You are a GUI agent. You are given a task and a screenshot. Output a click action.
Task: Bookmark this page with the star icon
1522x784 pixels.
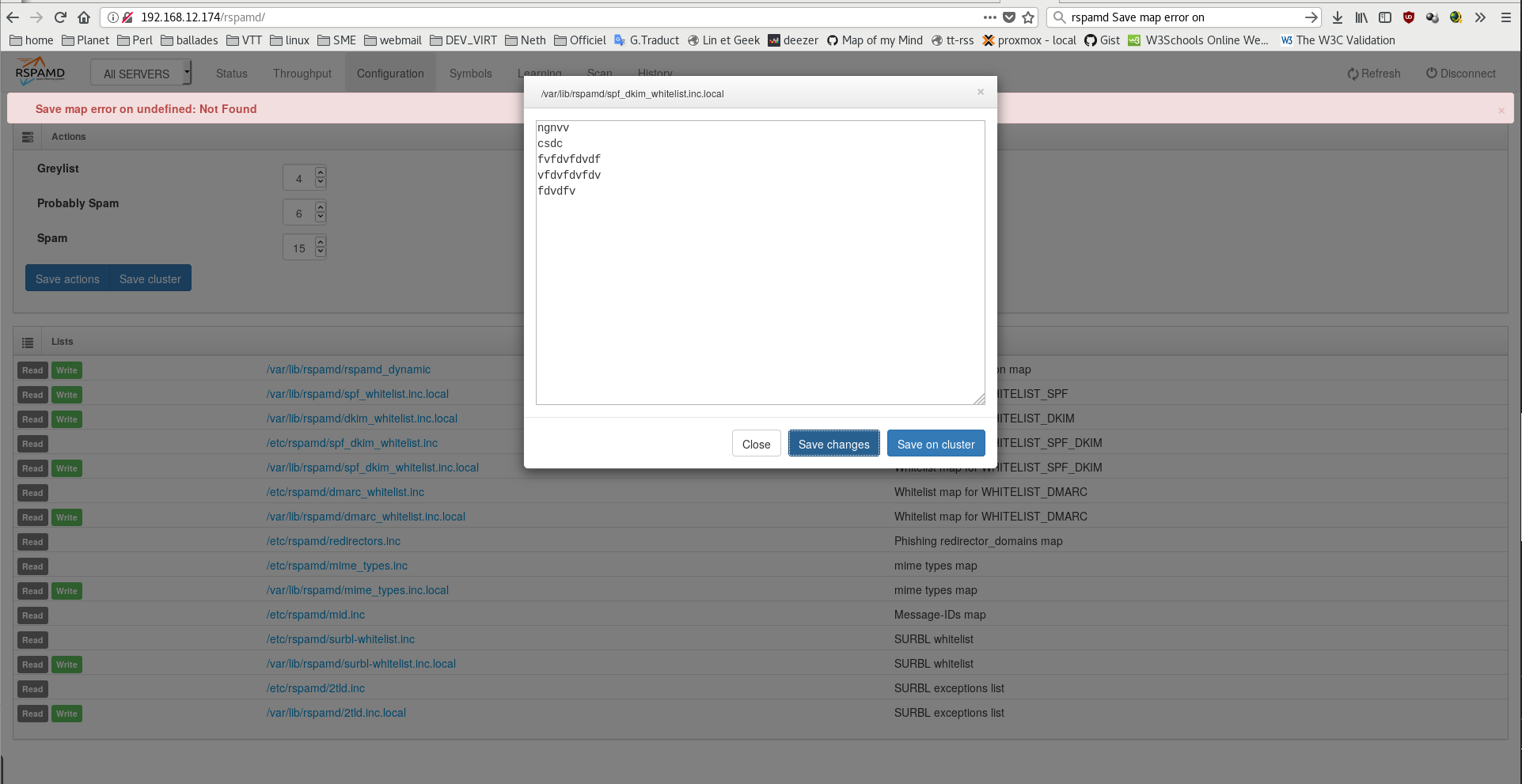tap(1028, 17)
